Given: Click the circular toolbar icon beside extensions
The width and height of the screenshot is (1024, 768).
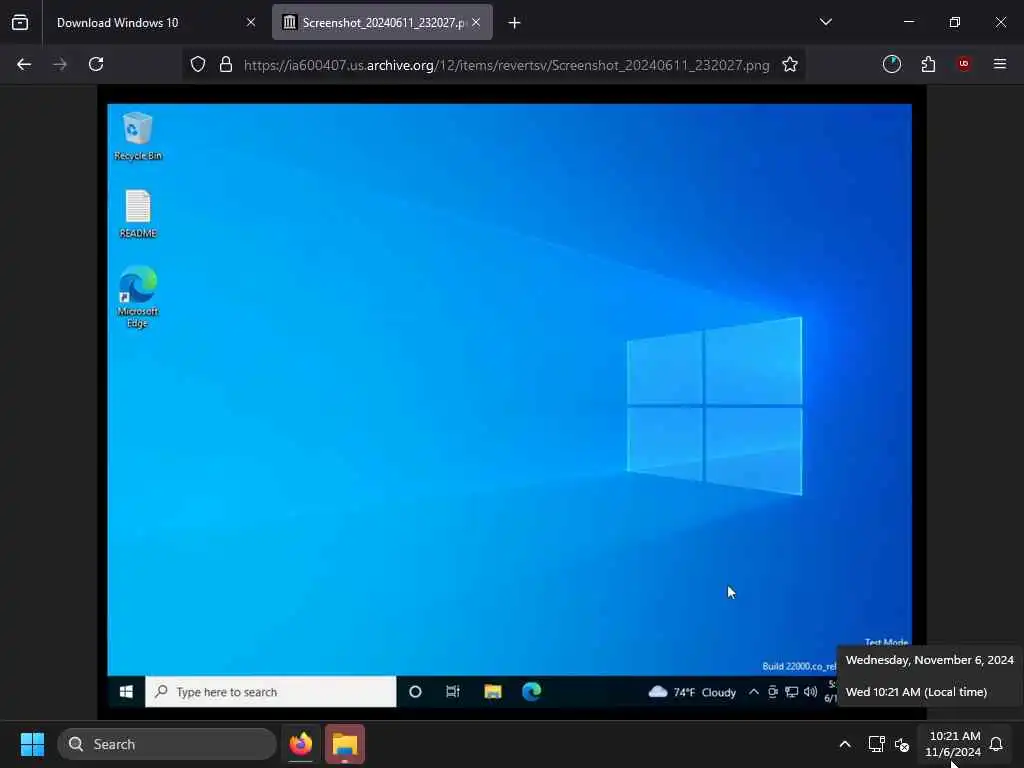Looking at the screenshot, I should 892,64.
